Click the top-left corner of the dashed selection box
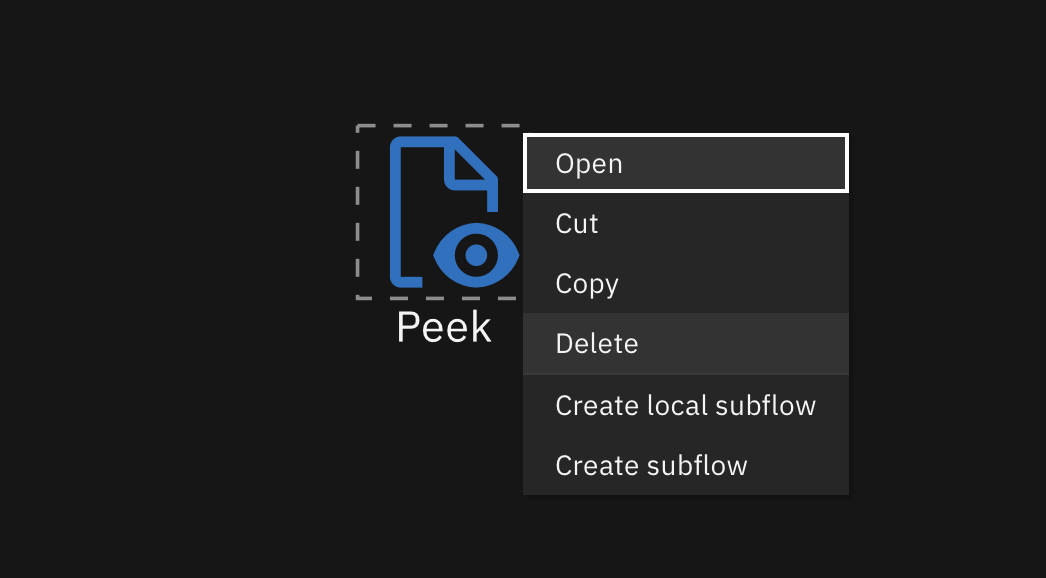The width and height of the screenshot is (1046, 578). pos(358,126)
